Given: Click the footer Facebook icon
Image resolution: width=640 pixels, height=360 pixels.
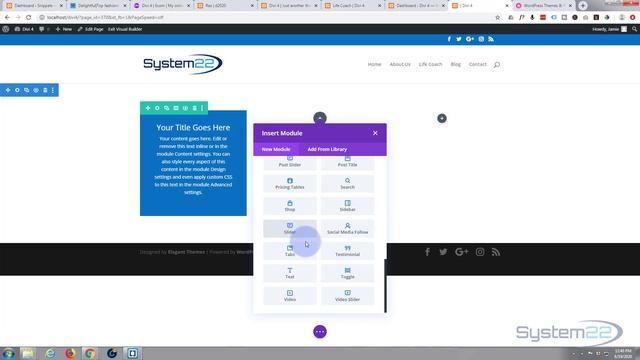Looking at the screenshot, I should point(427,252).
